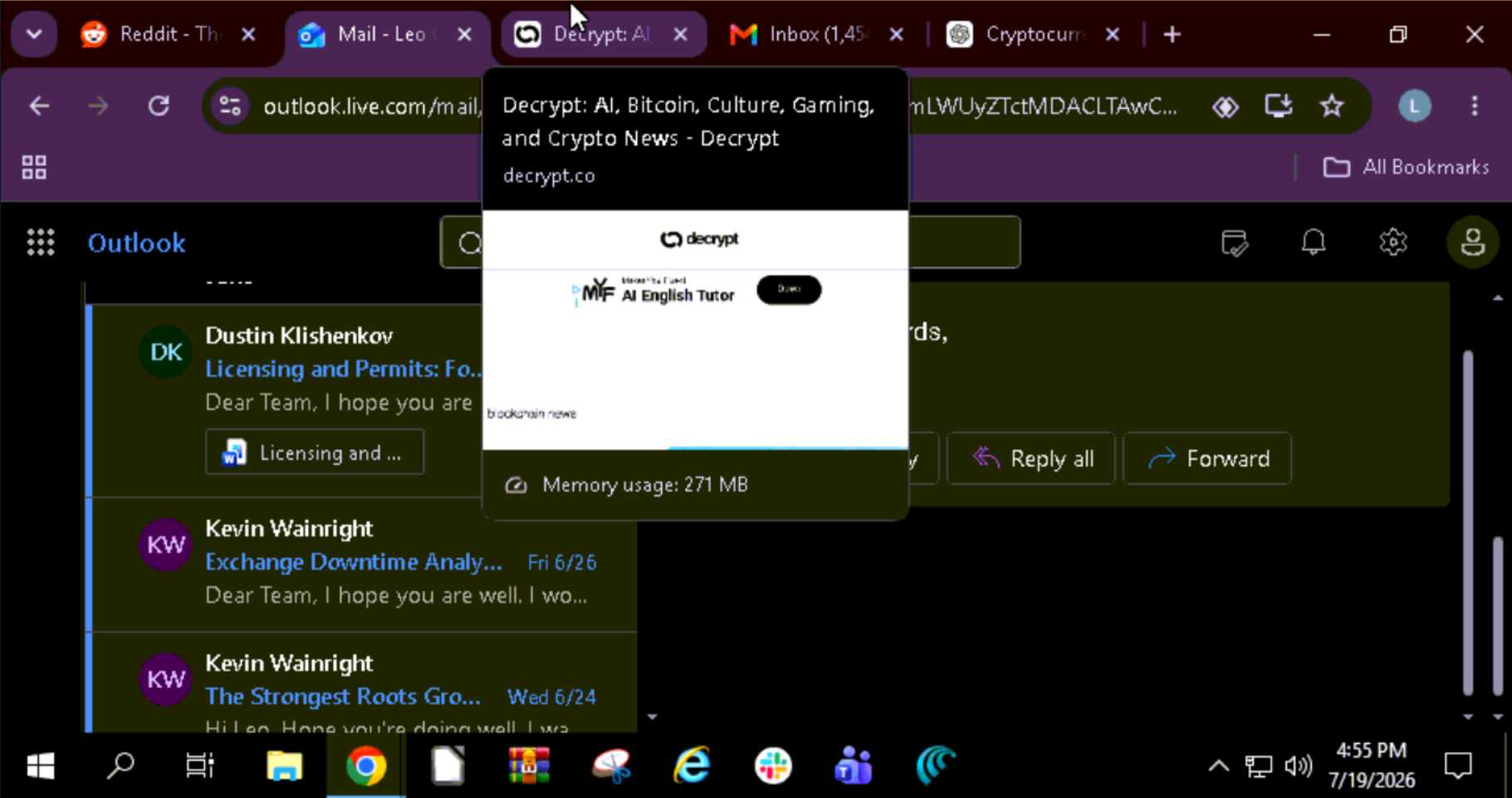Open Windows taskbar search
Viewport: 1512px width, 798px height.
pos(120,766)
